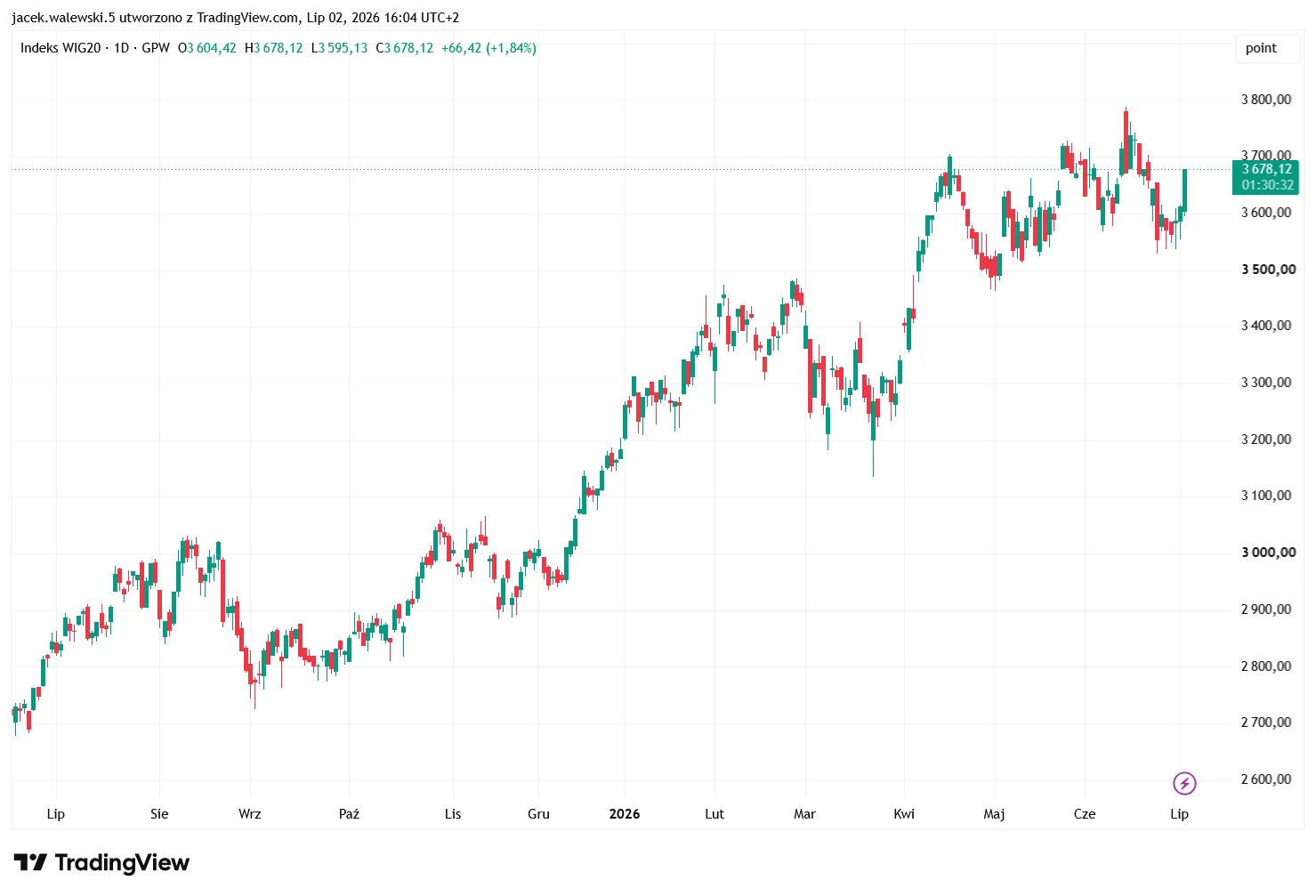Click the 'Paź' month label on time axis
The image size is (1316, 896).
point(349,814)
